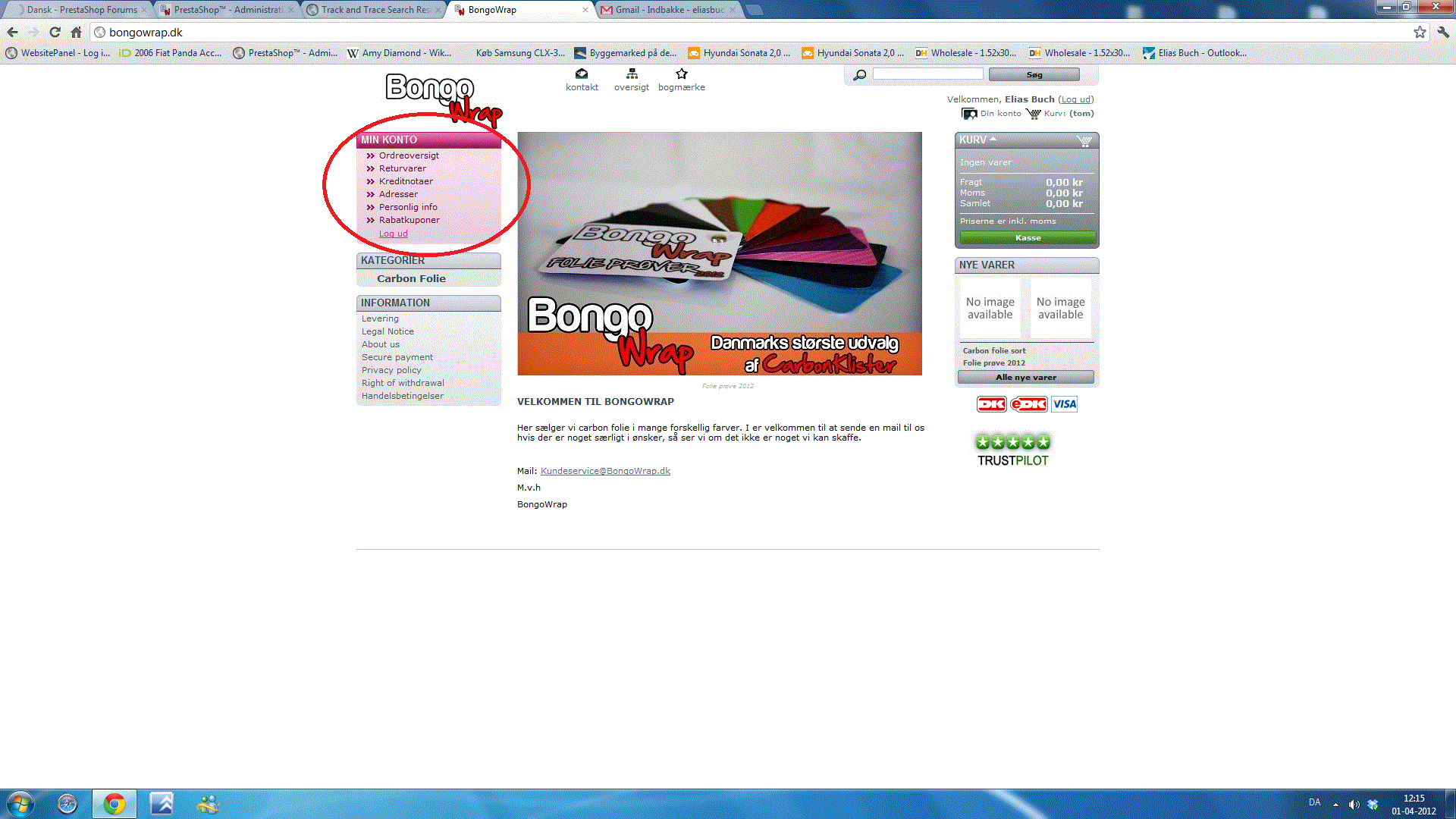Open the kontakt envelope icon
The width and height of the screenshot is (1456, 819).
582,74
